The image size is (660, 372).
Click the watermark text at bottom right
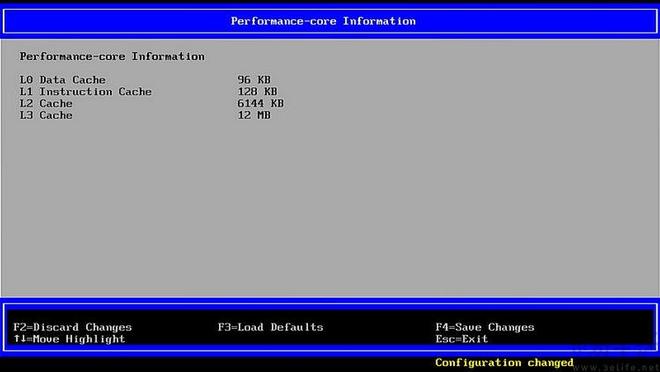[x=617, y=367]
